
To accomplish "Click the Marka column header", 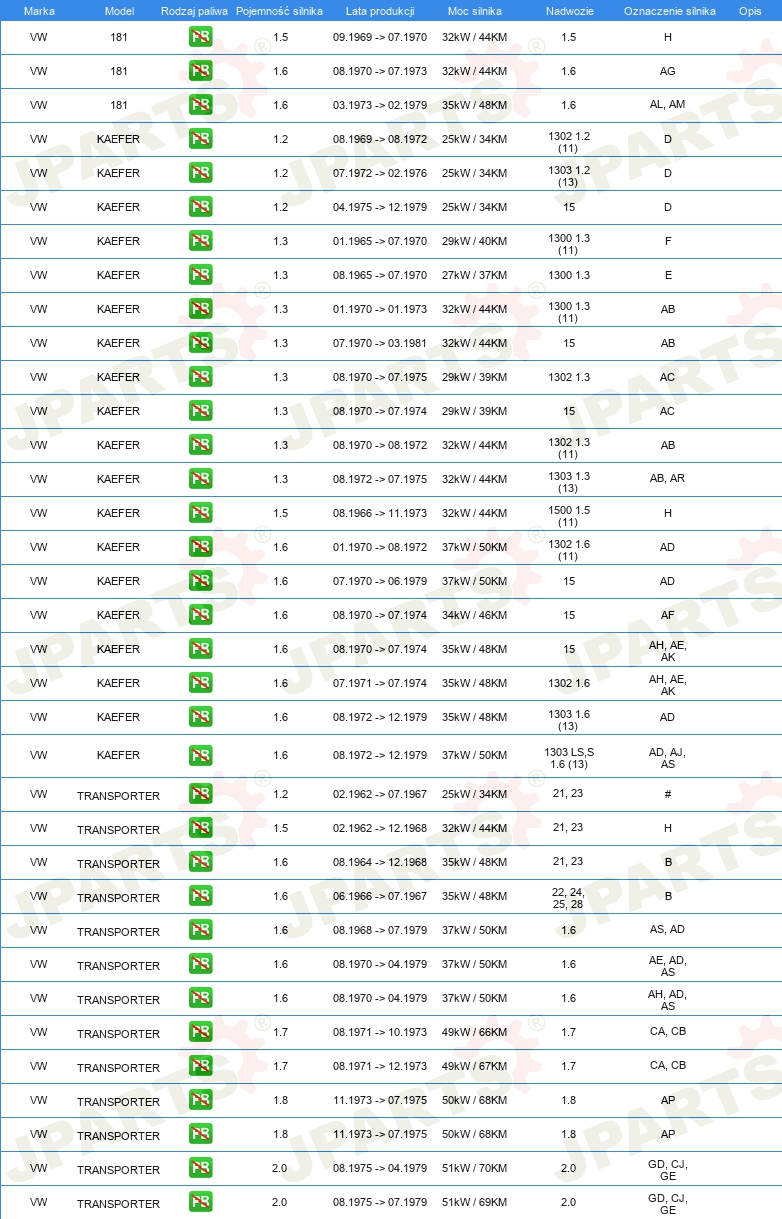I will tap(39, 11).
